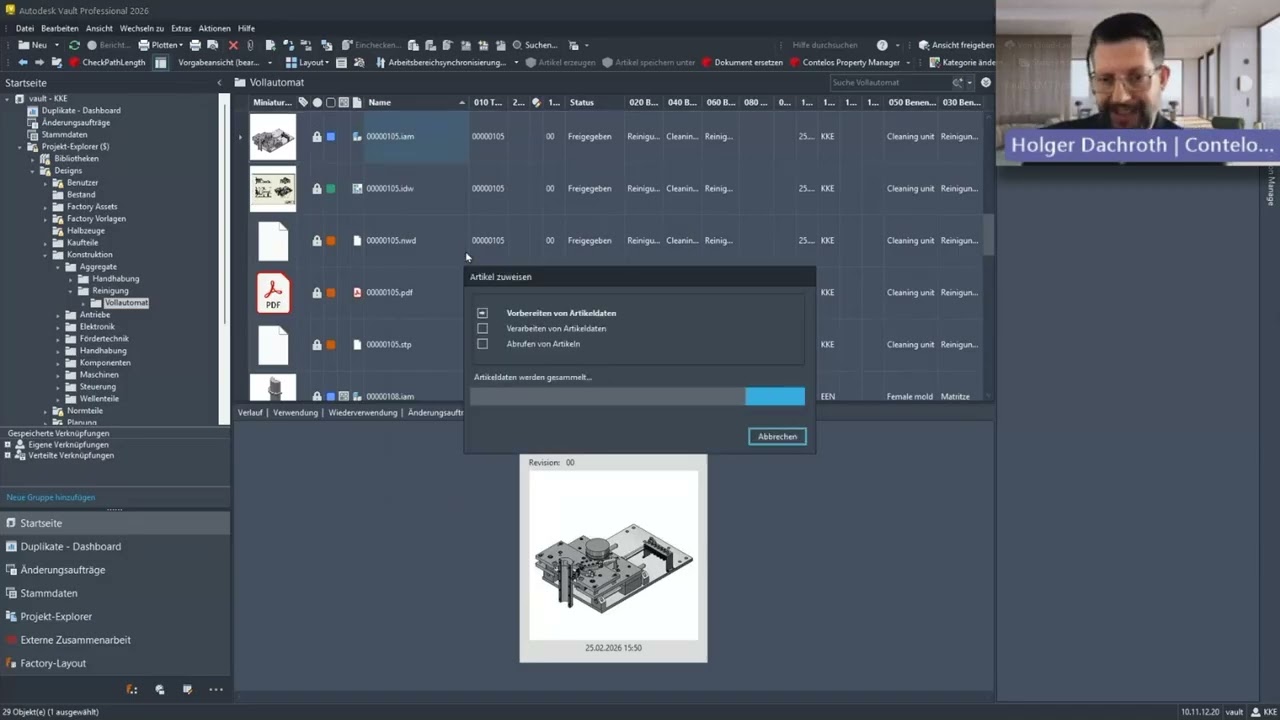
Task: Click more options dots in navigation strip
Action: pos(216,689)
